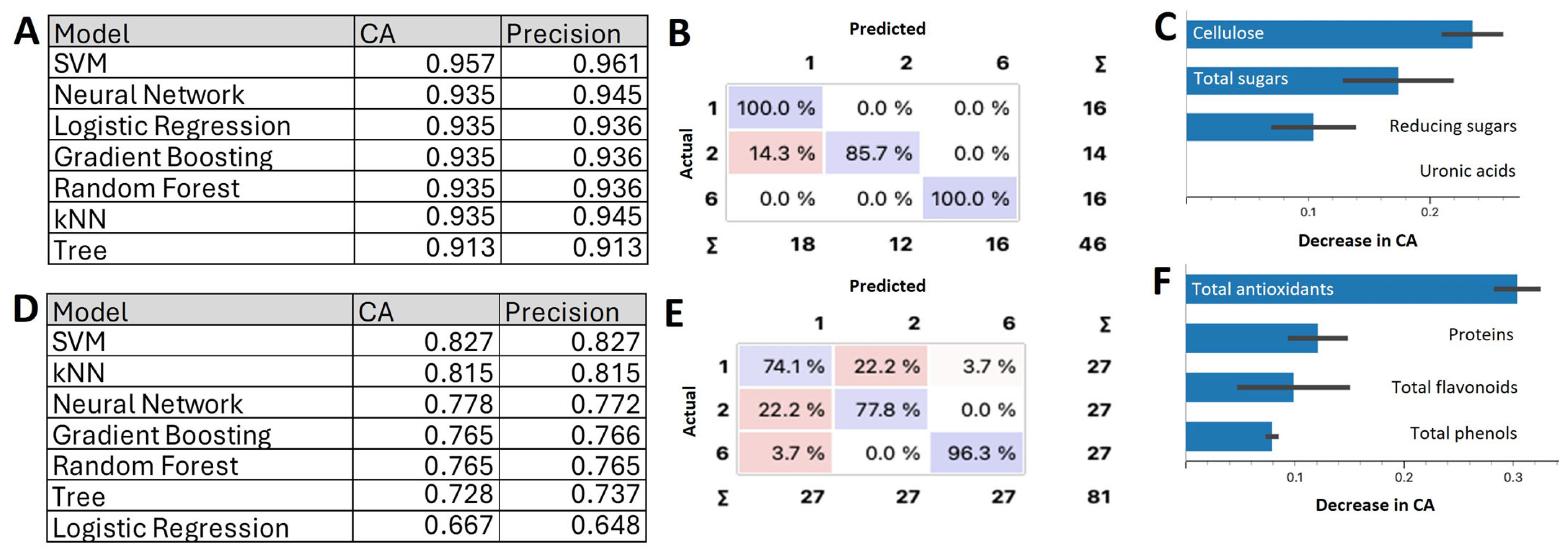Select the Precision header in table D
Image resolution: width=1568 pixels, height=553 pixels.
coord(561,312)
